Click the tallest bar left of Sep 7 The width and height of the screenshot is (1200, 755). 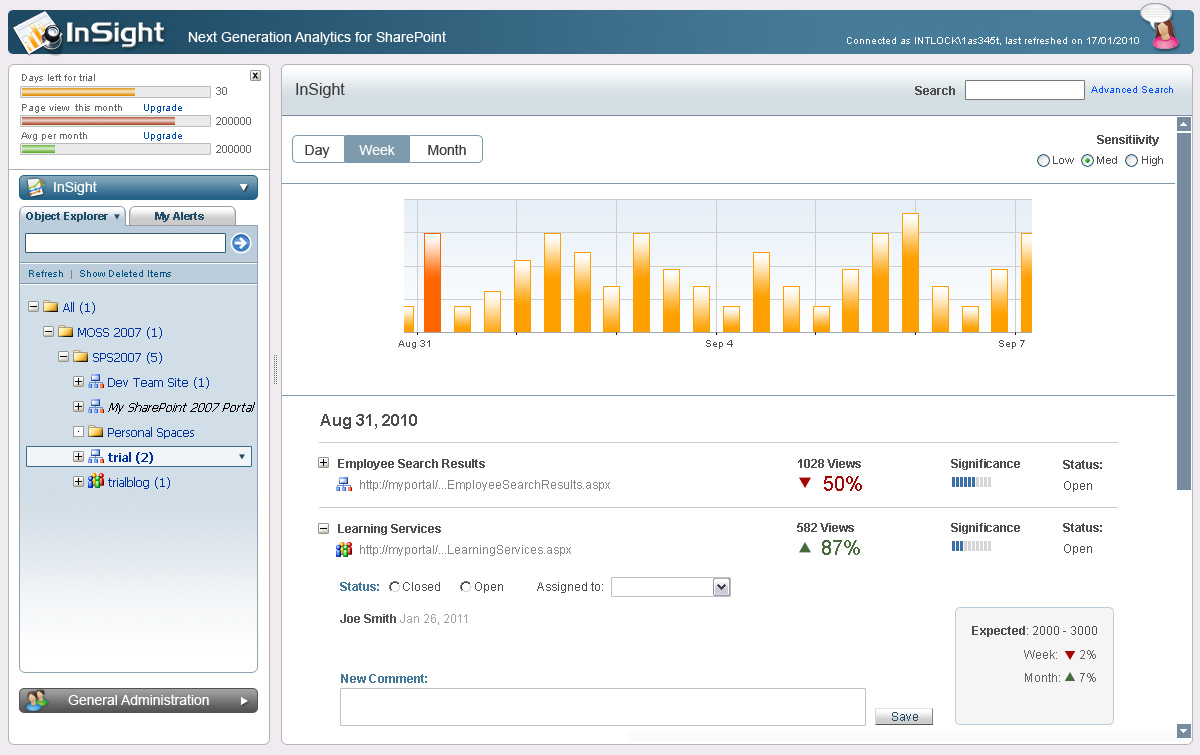910,272
